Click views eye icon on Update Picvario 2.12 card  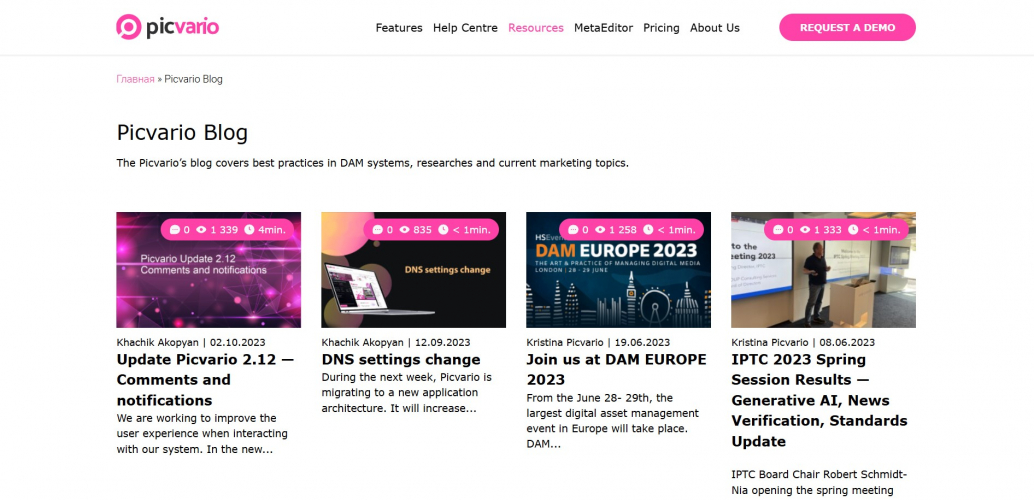[x=202, y=230]
